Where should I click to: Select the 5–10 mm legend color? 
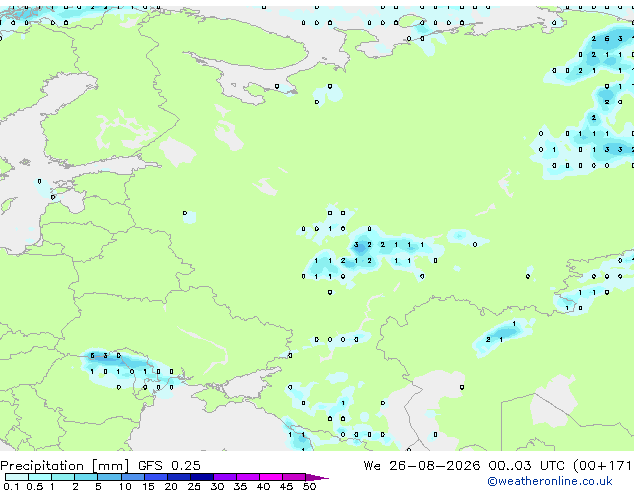[x=109, y=477]
